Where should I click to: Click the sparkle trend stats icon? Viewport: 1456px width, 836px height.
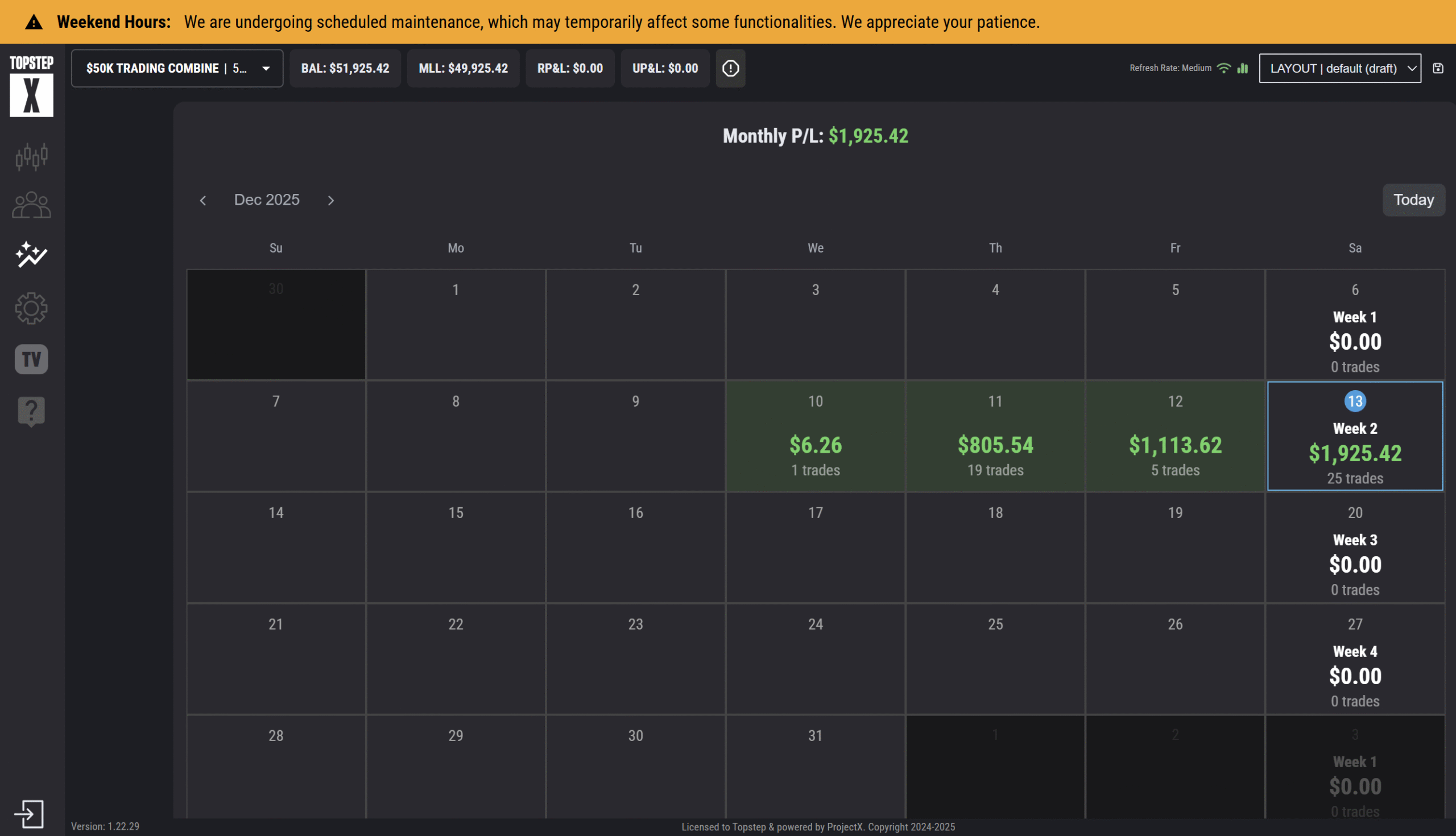tap(31, 254)
